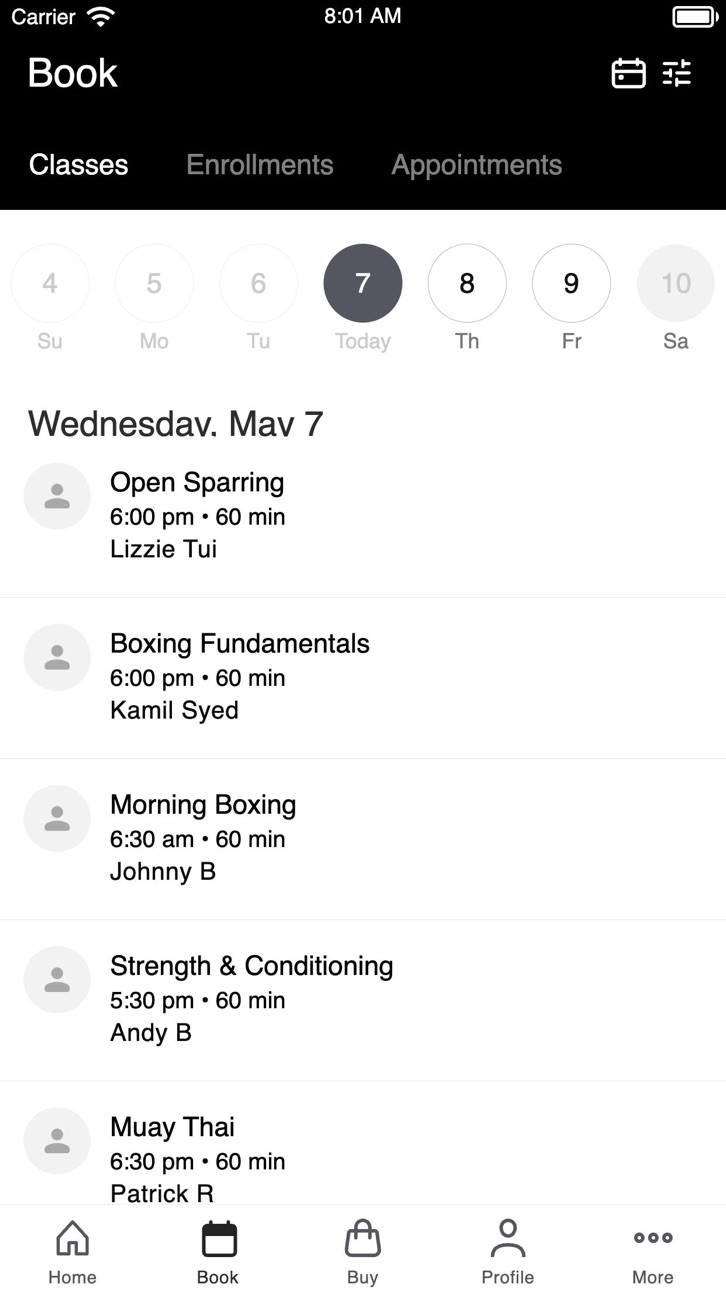Open the Boxing Fundamentals class
The width and height of the screenshot is (726, 1290).
(363, 678)
